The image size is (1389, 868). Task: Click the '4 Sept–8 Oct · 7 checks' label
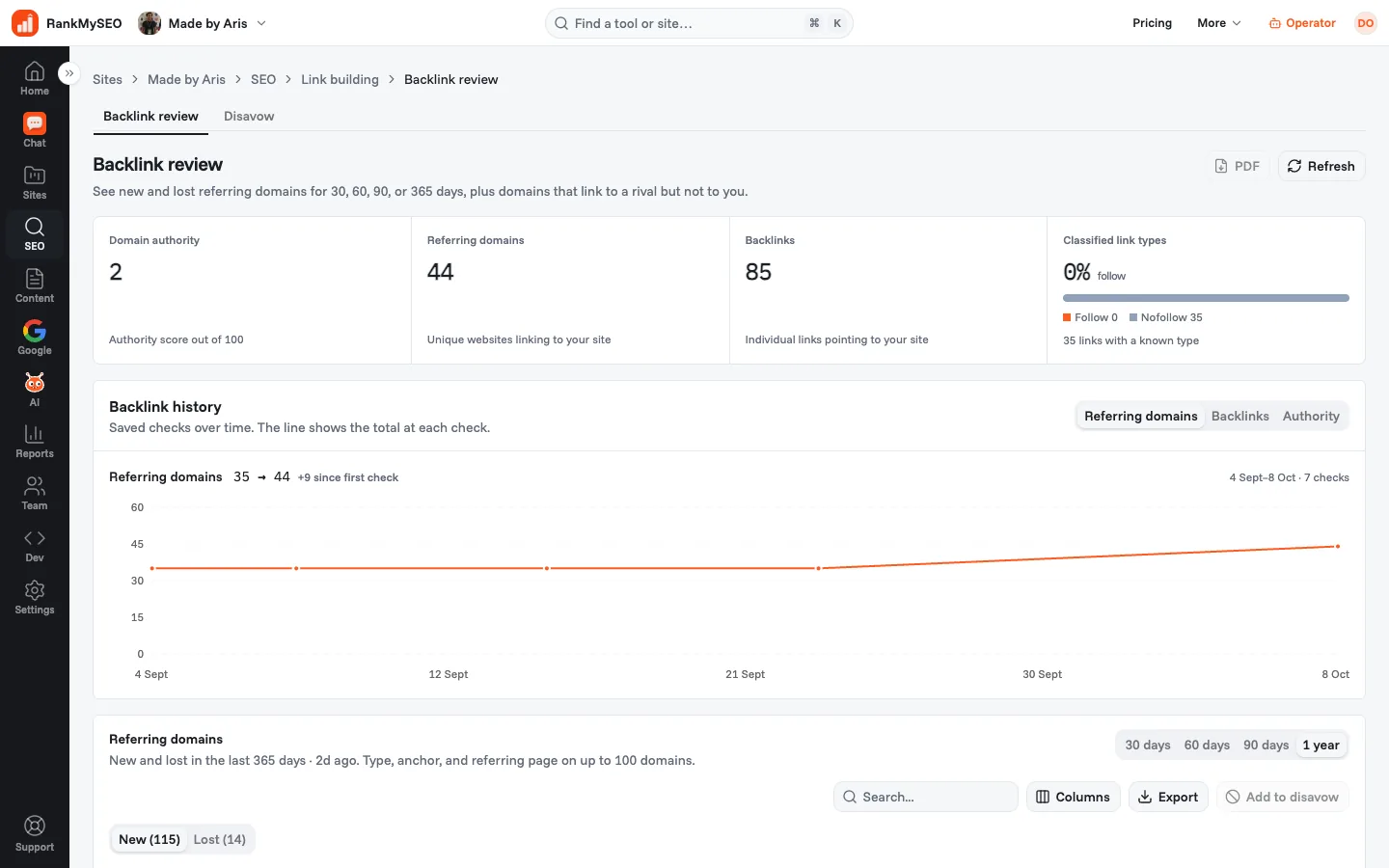click(x=1289, y=477)
